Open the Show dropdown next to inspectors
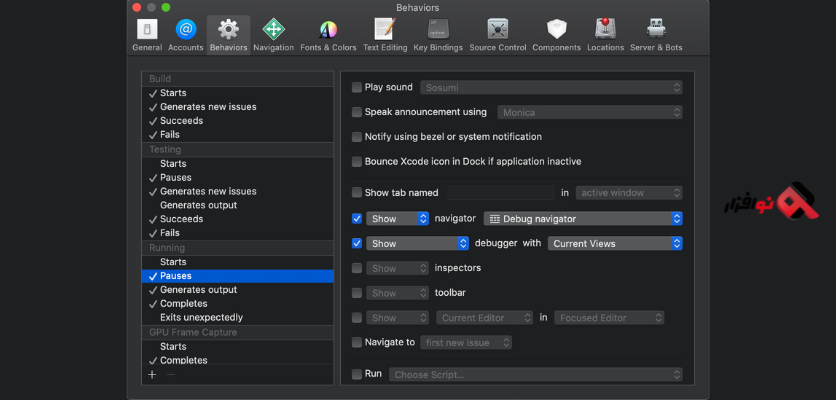This screenshot has height=400, width=836. pyautogui.click(x=397, y=268)
